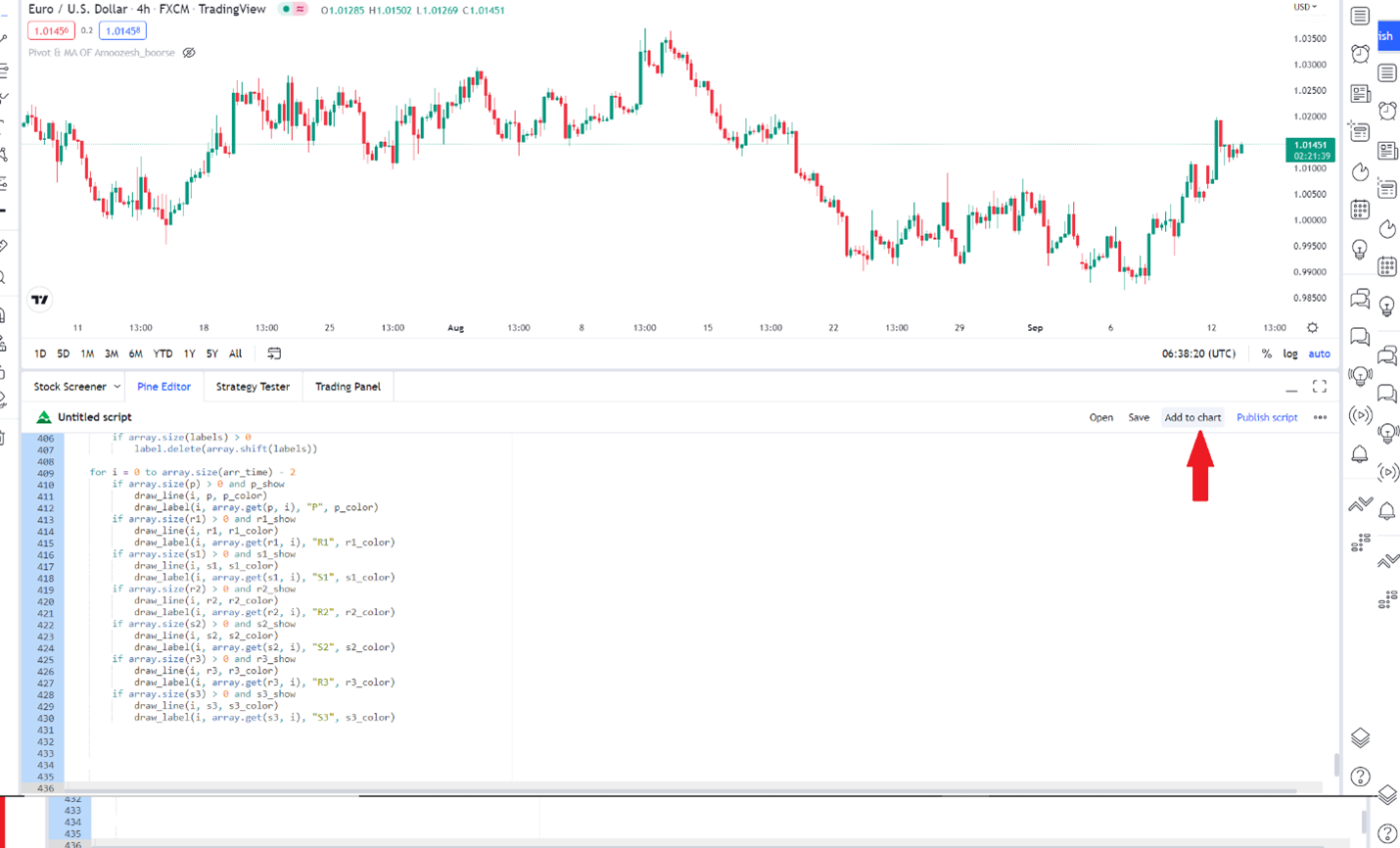Select the 3M date range
Viewport: 1400px width, 848px height.
(x=111, y=353)
